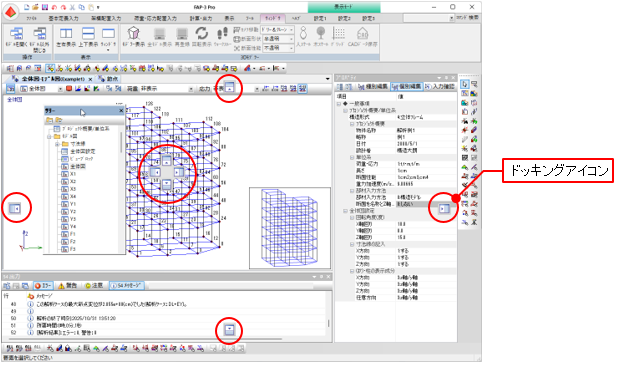619x367 pixels.
Task: Open the 全体図 view selector dropdown
Action: click(60, 89)
